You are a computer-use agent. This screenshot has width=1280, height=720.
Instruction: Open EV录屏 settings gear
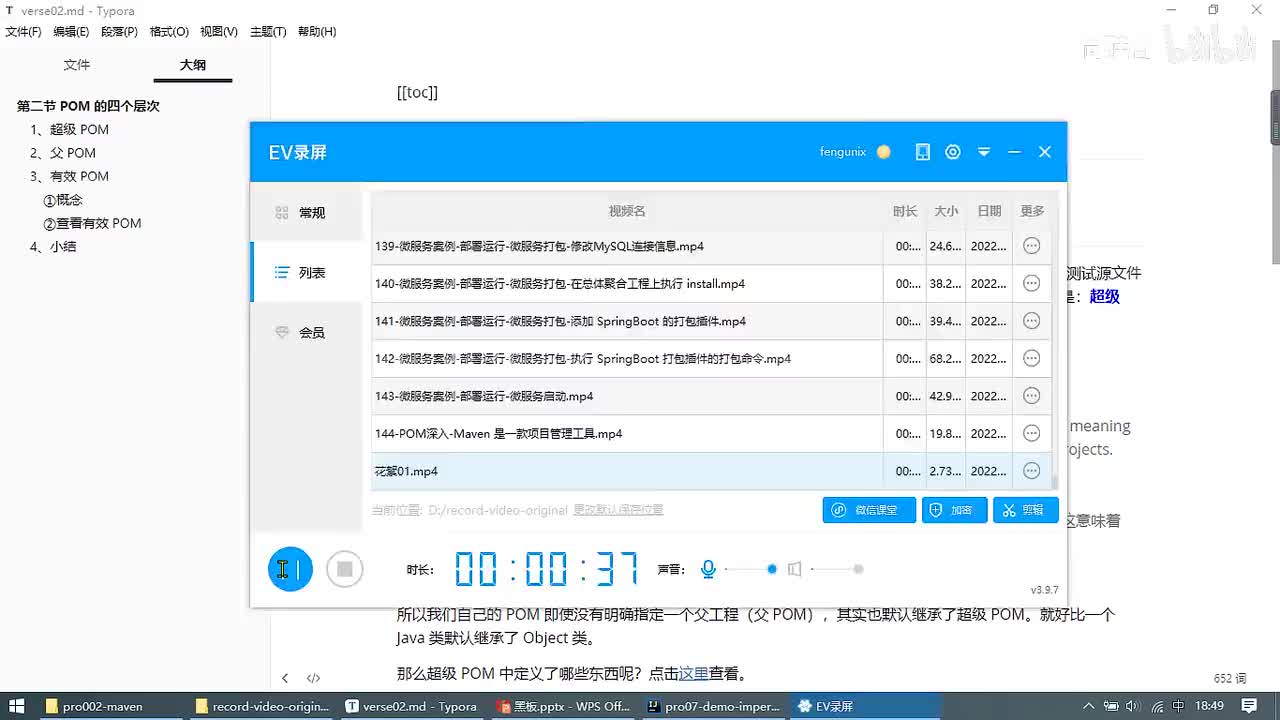(953, 152)
